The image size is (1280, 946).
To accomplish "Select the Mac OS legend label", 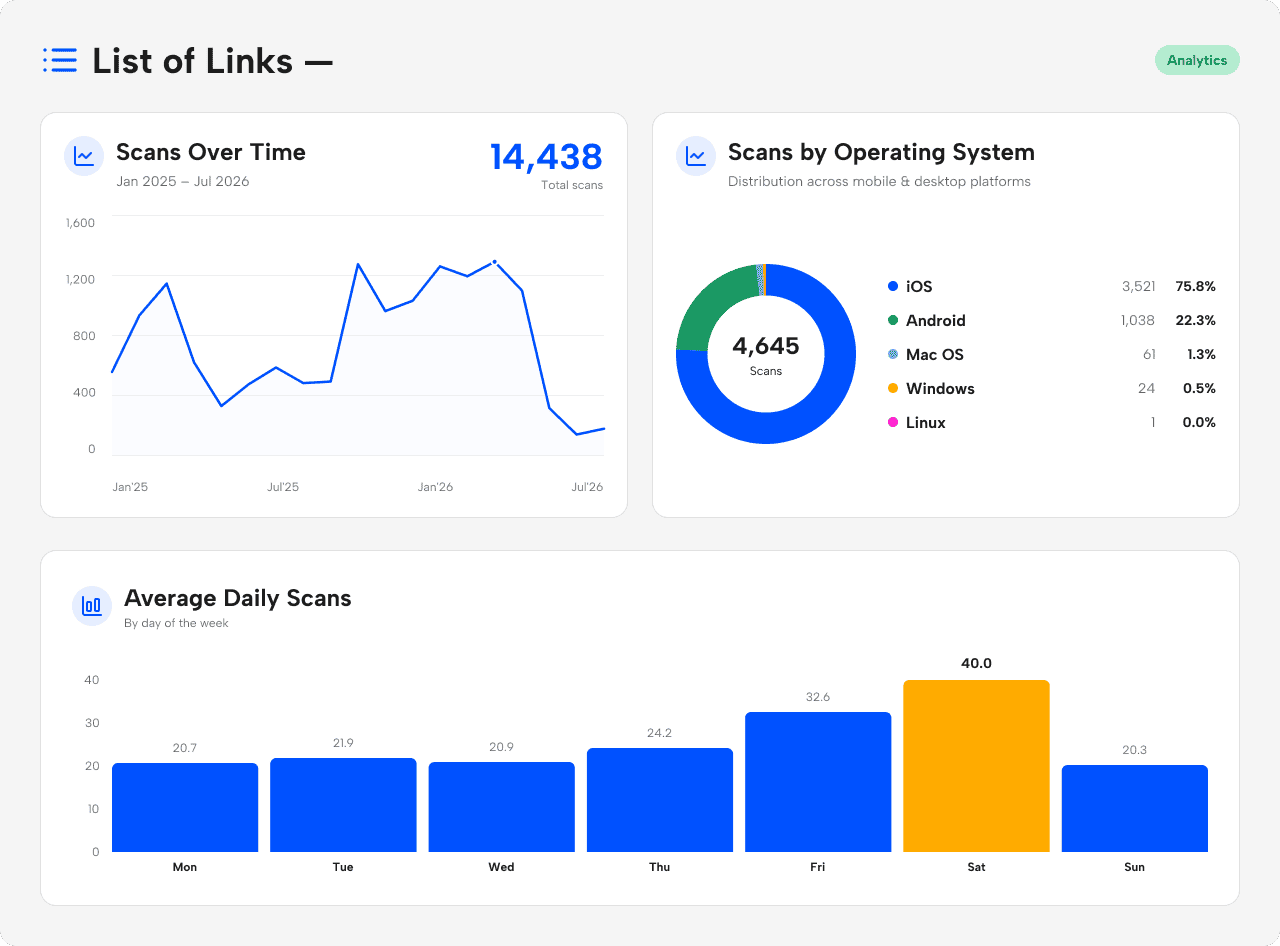I will click(935, 355).
